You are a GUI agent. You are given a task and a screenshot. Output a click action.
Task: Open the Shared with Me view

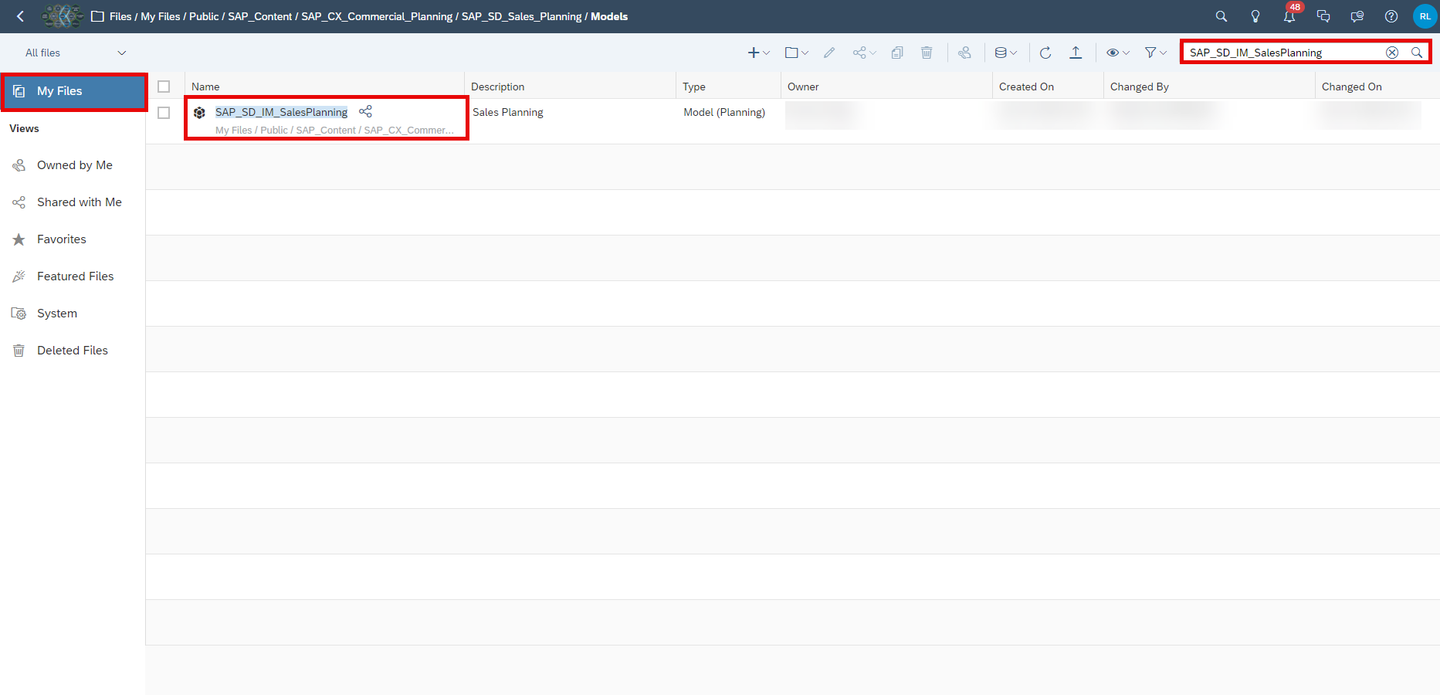[x=74, y=202]
